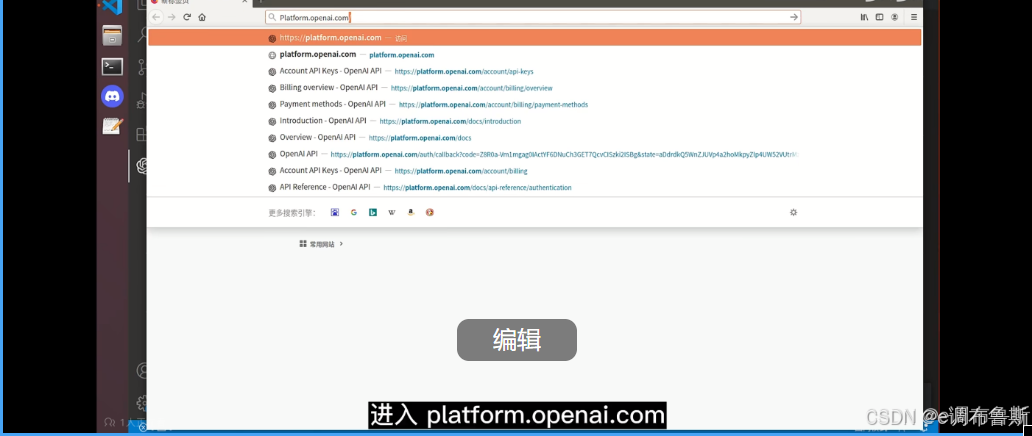Open Terminal from the Ubuntu dock
The image size is (1032, 436).
point(113,66)
